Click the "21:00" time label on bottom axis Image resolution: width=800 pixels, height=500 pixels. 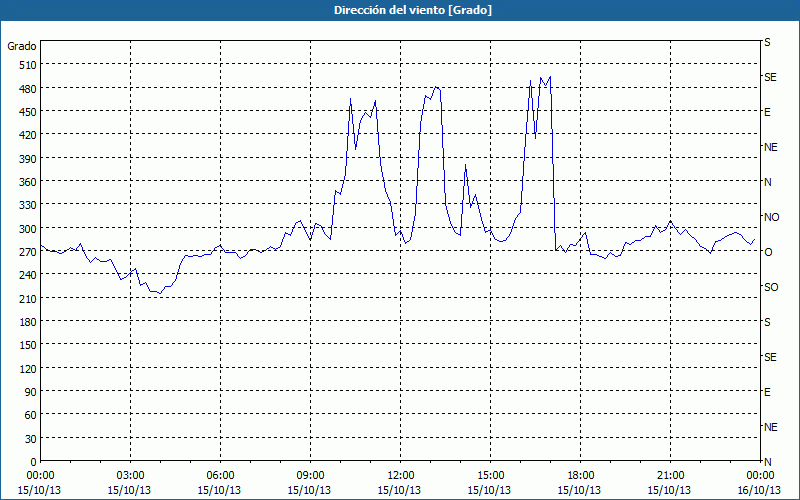[670, 476]
